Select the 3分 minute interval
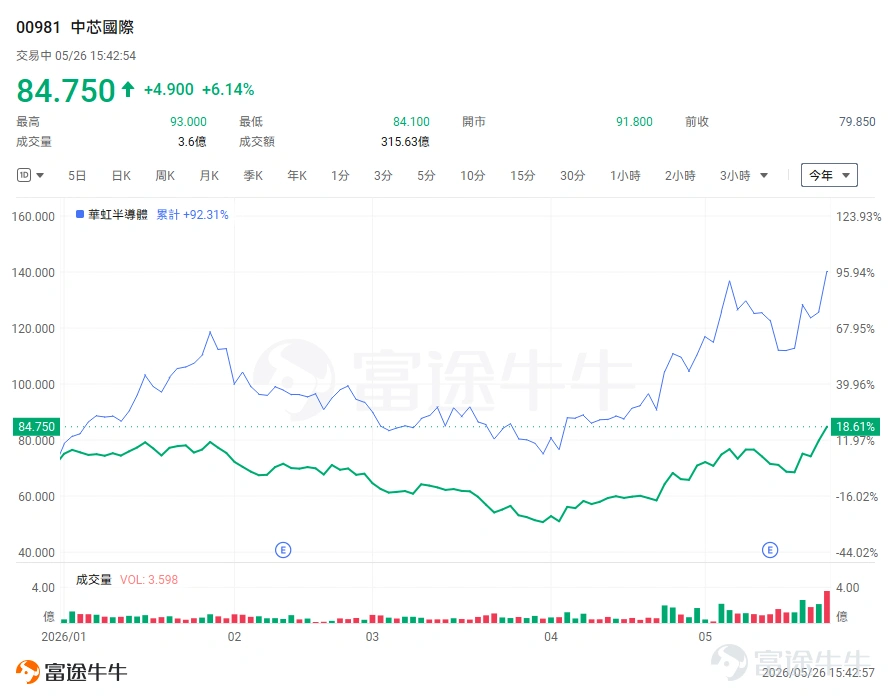 [383, 176]
